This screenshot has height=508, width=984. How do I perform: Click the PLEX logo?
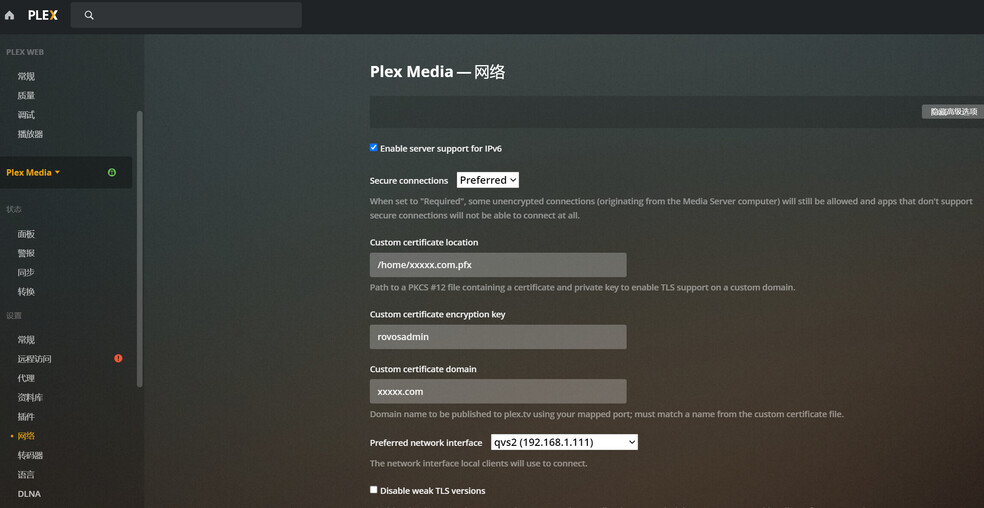coord(43,15)
